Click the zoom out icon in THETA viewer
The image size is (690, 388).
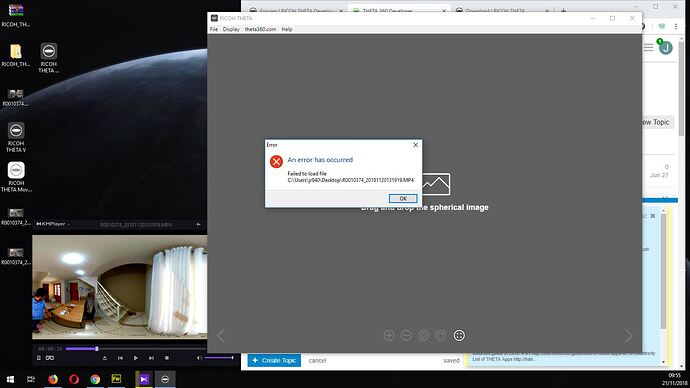tap(406, 336)
